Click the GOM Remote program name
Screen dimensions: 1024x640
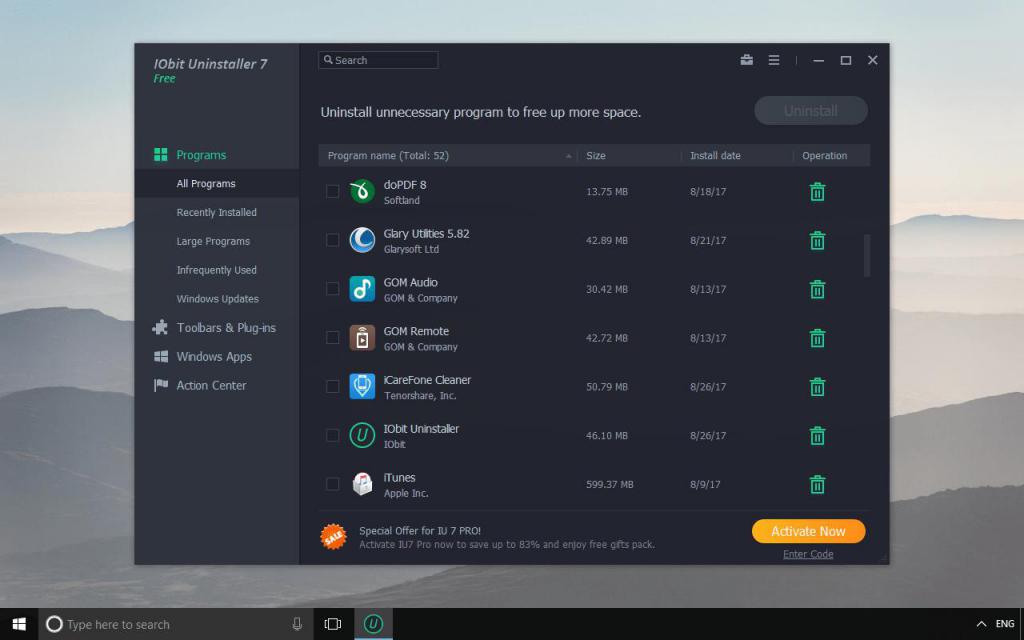tap(416, 331)
